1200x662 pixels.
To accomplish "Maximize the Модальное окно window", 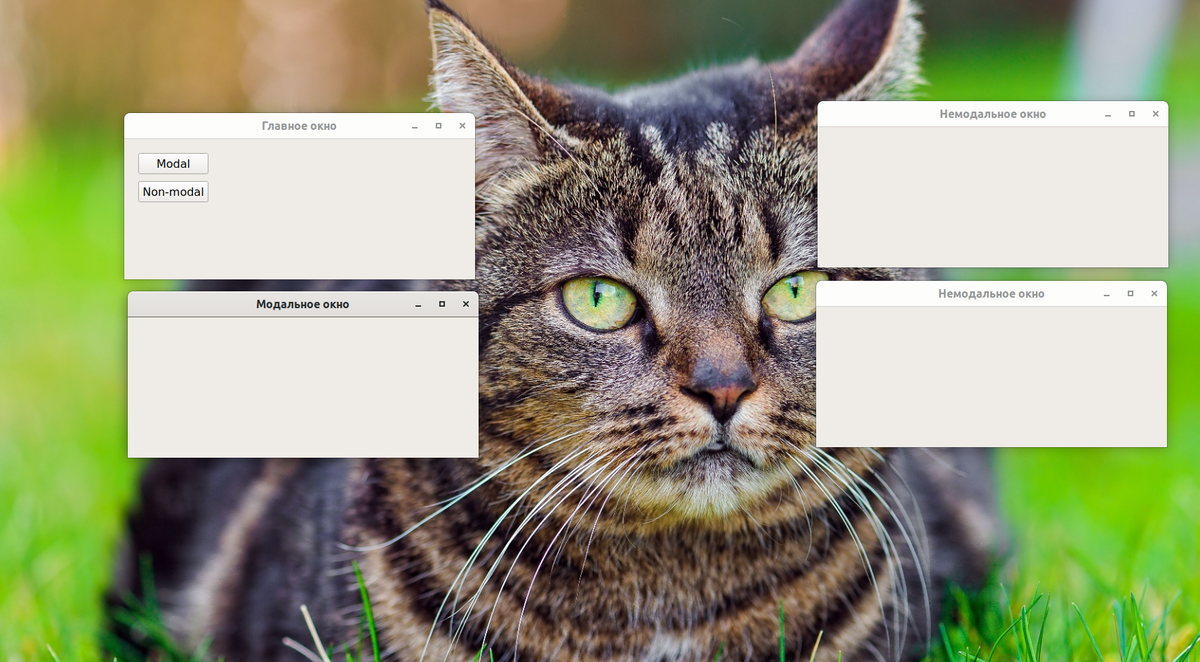I will pos(442,304).
